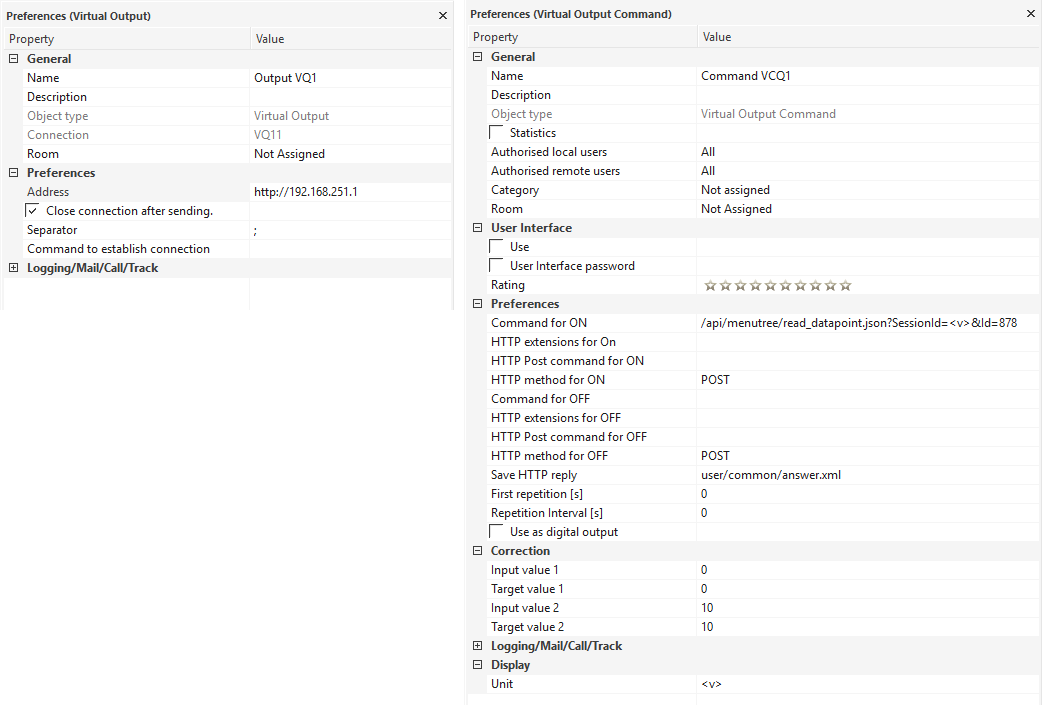Collapse the Correction section
Viewport: 1050px width, 725px height.
[477, 551]
